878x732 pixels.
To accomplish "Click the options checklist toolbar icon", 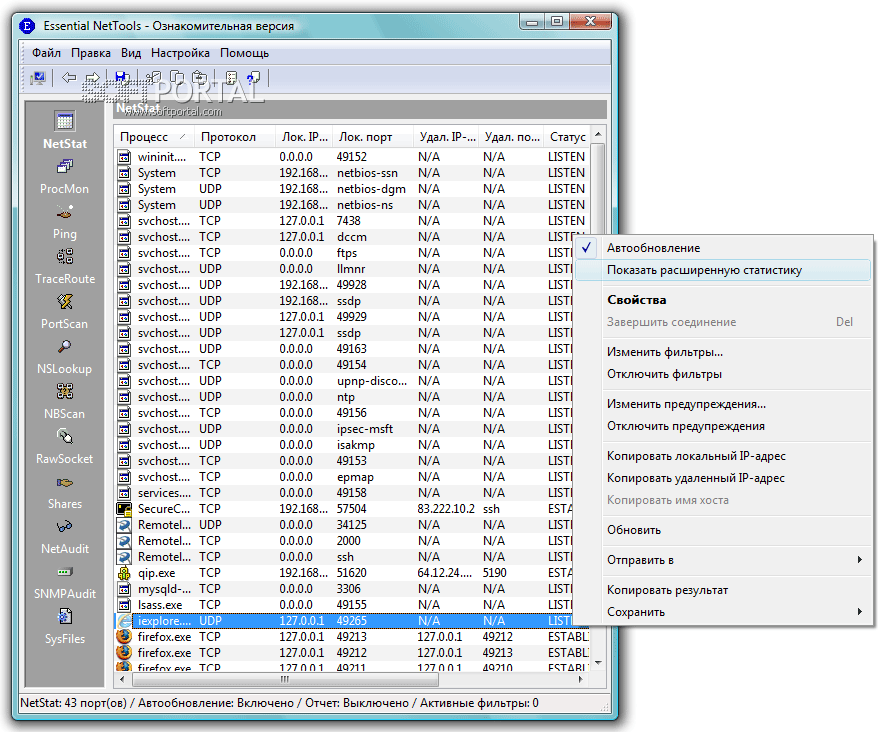I will [231, 78].
